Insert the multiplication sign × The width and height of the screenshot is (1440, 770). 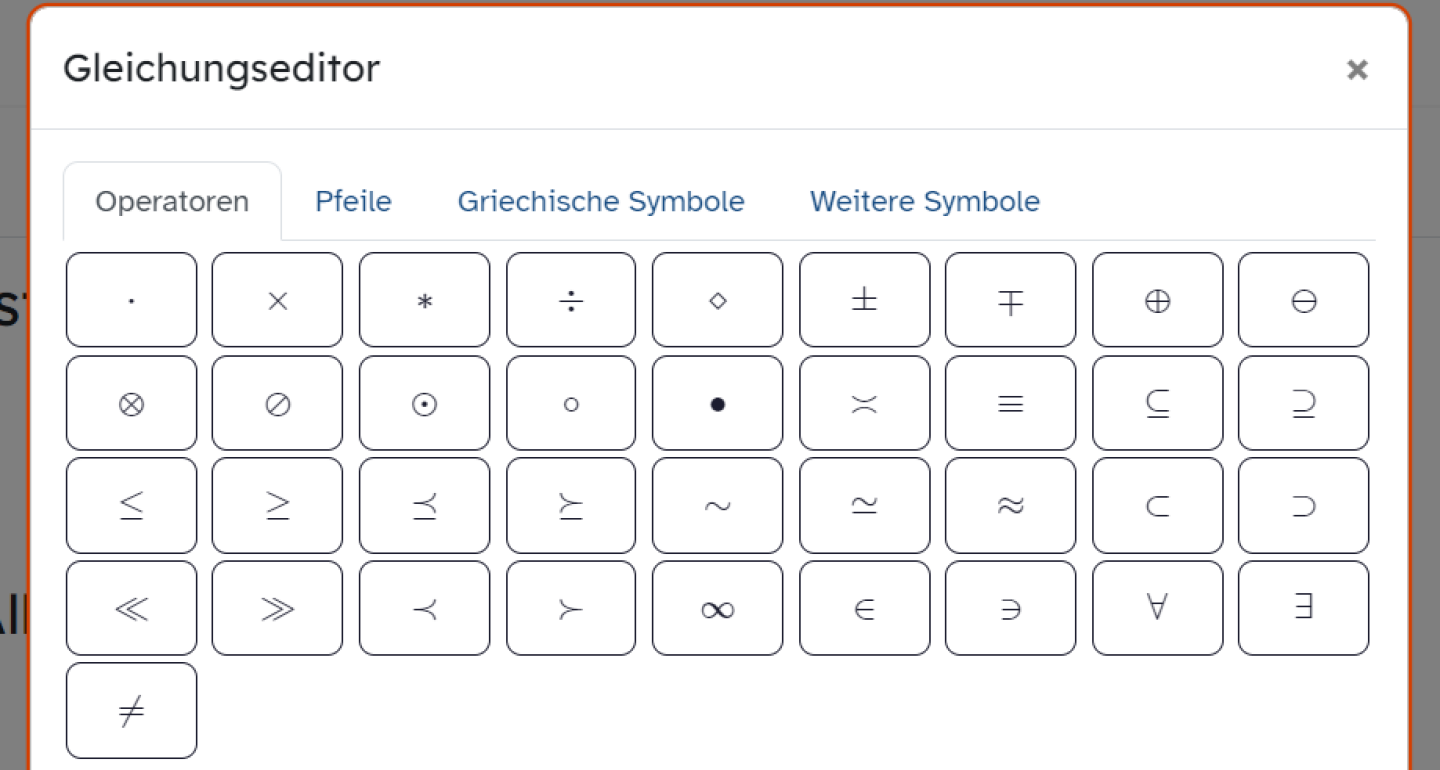(x=277, y=299)
